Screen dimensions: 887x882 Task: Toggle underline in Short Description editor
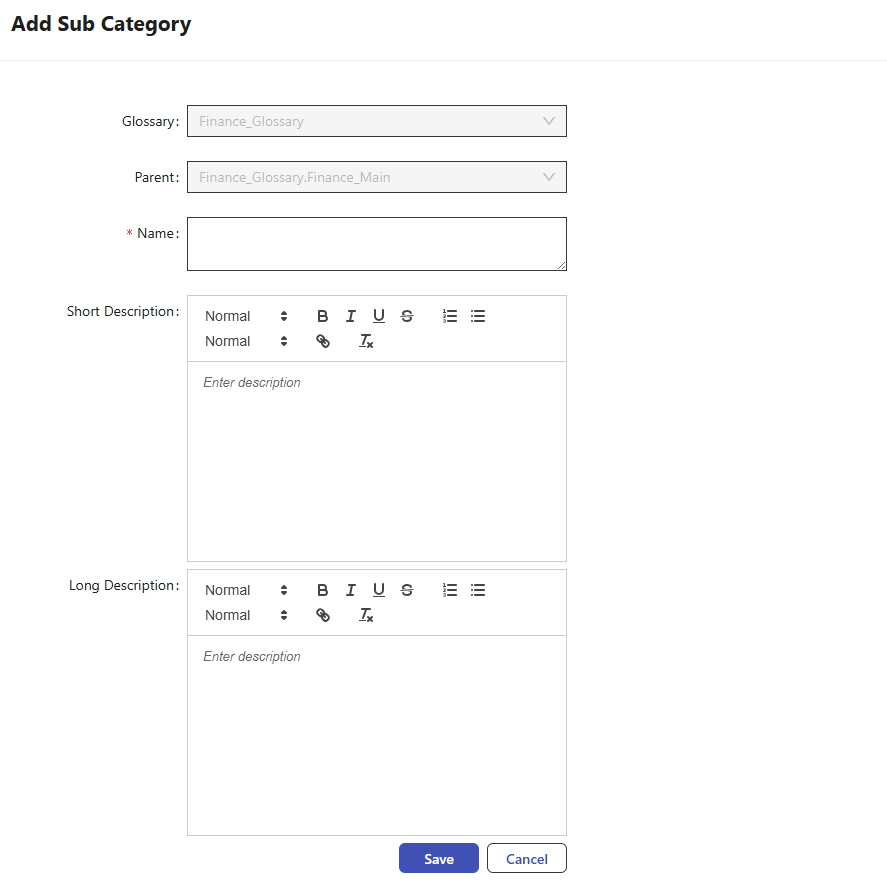pos(378,316)
